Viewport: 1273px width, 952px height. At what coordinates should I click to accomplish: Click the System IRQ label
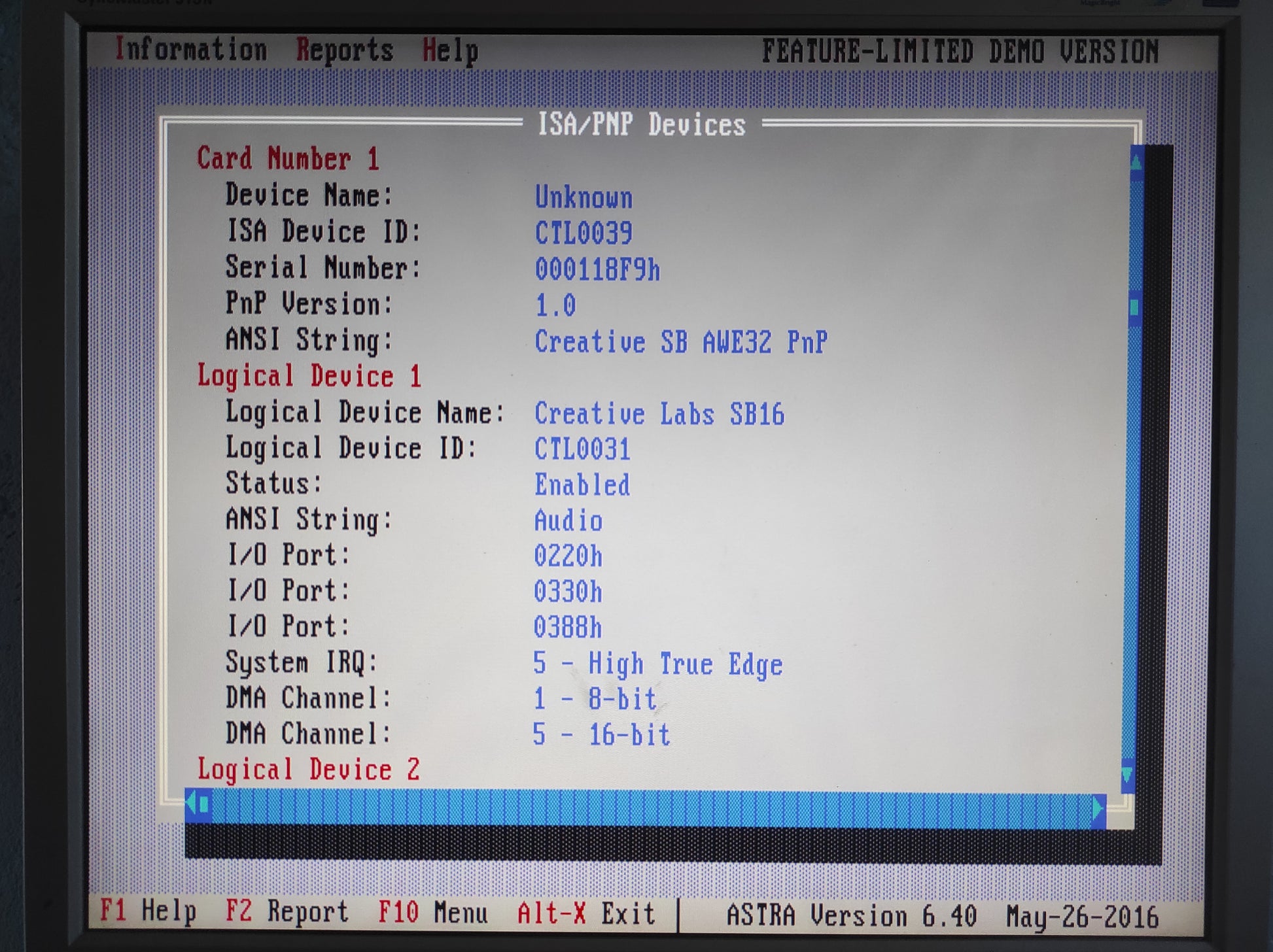[302, 662]
